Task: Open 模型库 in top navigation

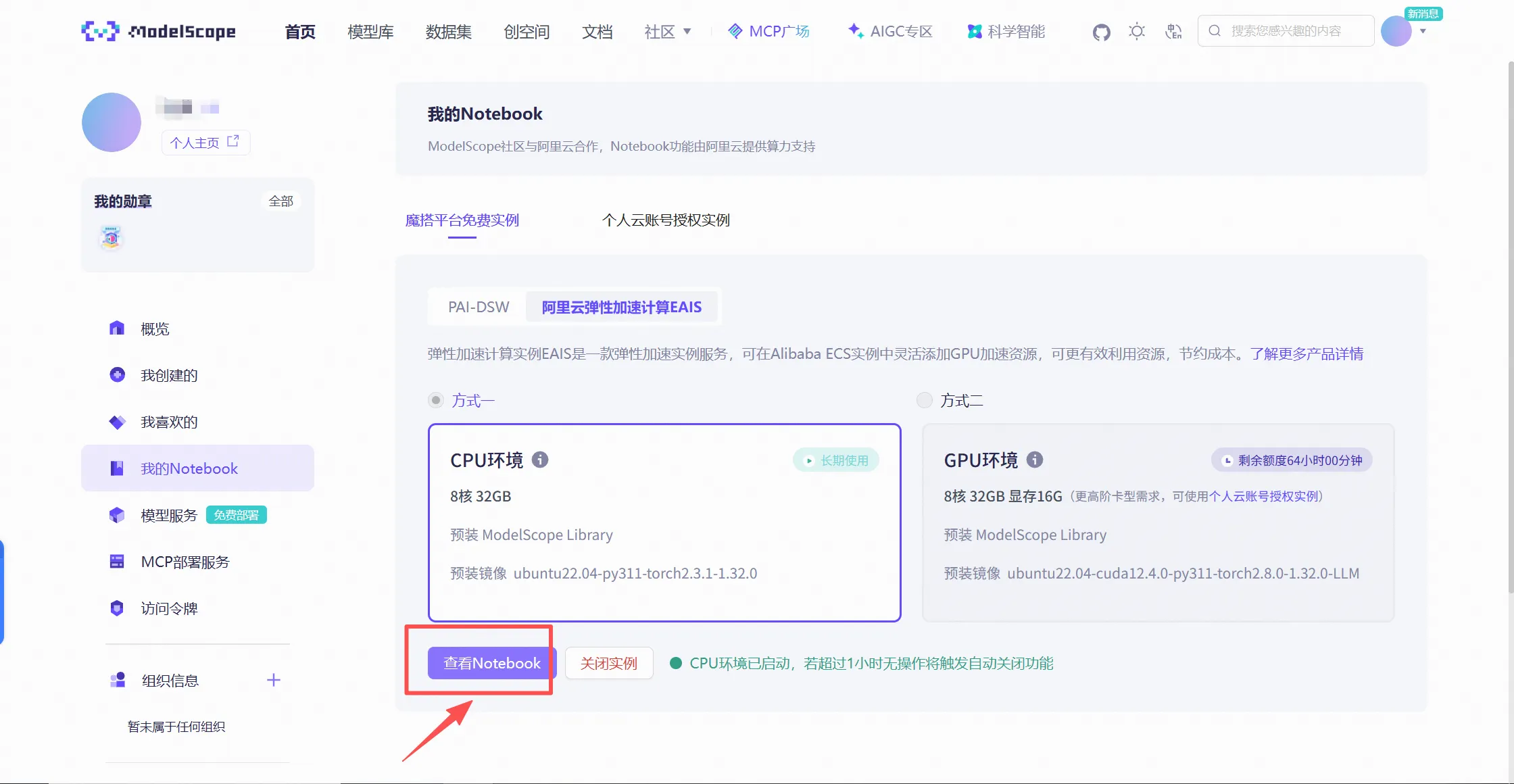Action: pyautogui.click(x=370, y=31)
